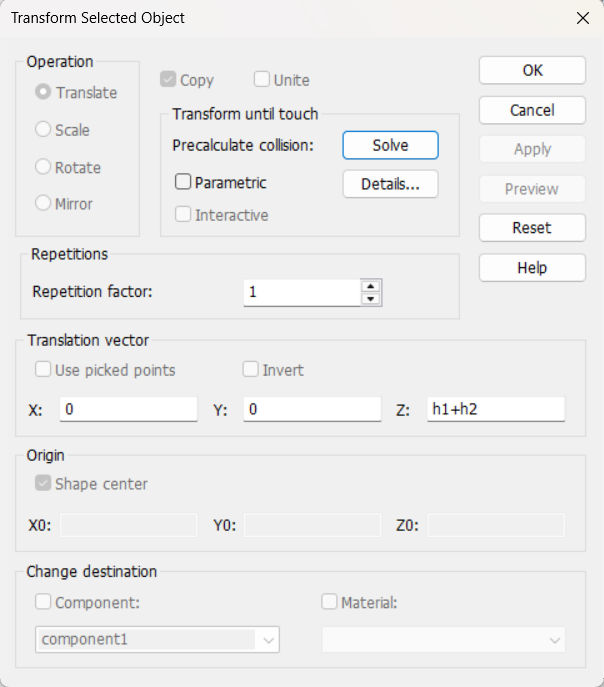Click the X0 origin field
The height and width of the screenshot is (687, 604).
128,525
